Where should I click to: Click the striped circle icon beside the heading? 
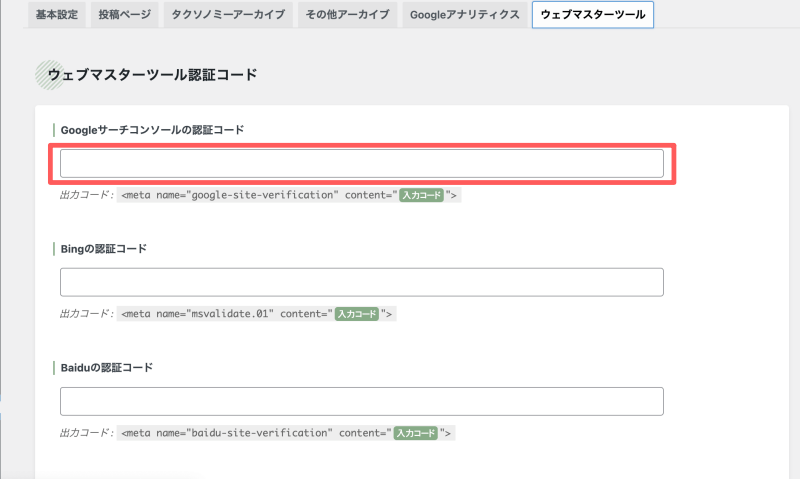tap(49, 75)
